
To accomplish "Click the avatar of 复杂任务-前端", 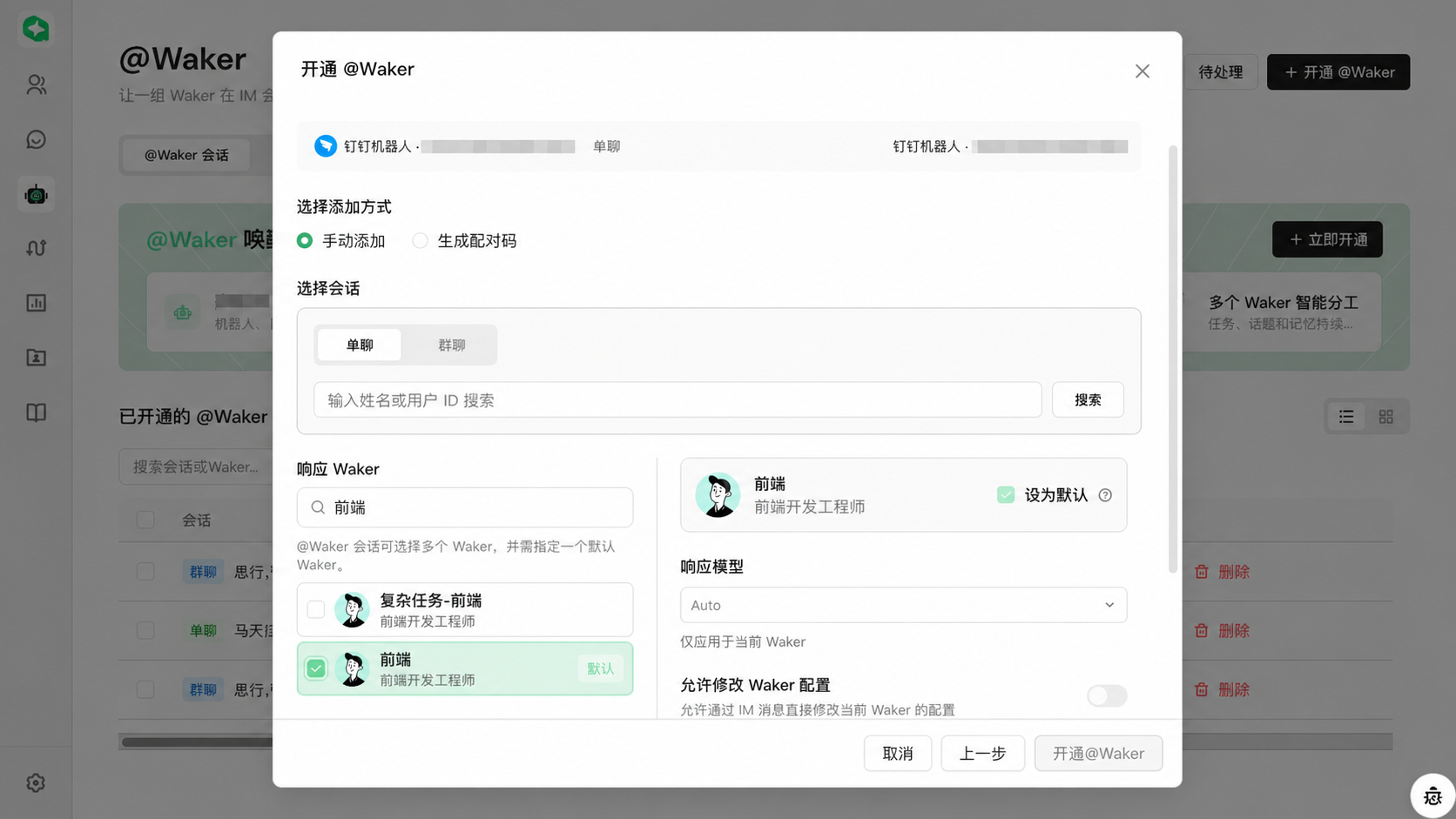I will pos(353,610).
